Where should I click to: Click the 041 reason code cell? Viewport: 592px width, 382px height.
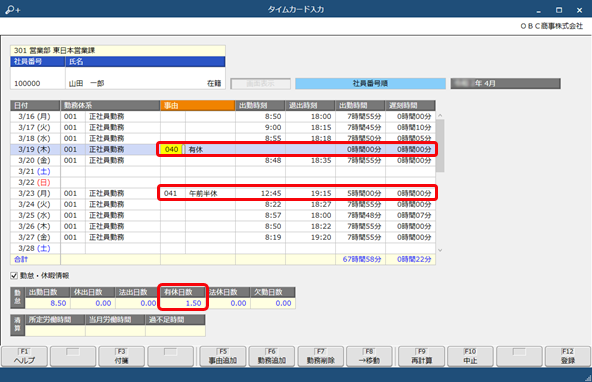tap(173, 193)
